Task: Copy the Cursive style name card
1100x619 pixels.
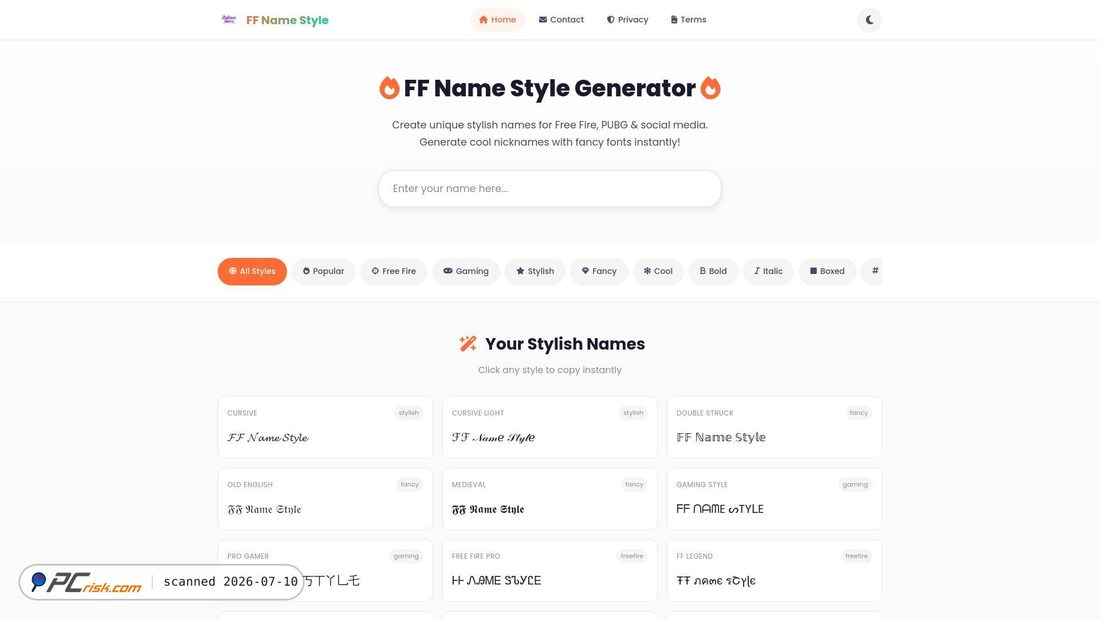Action: [x=326, y=427]
